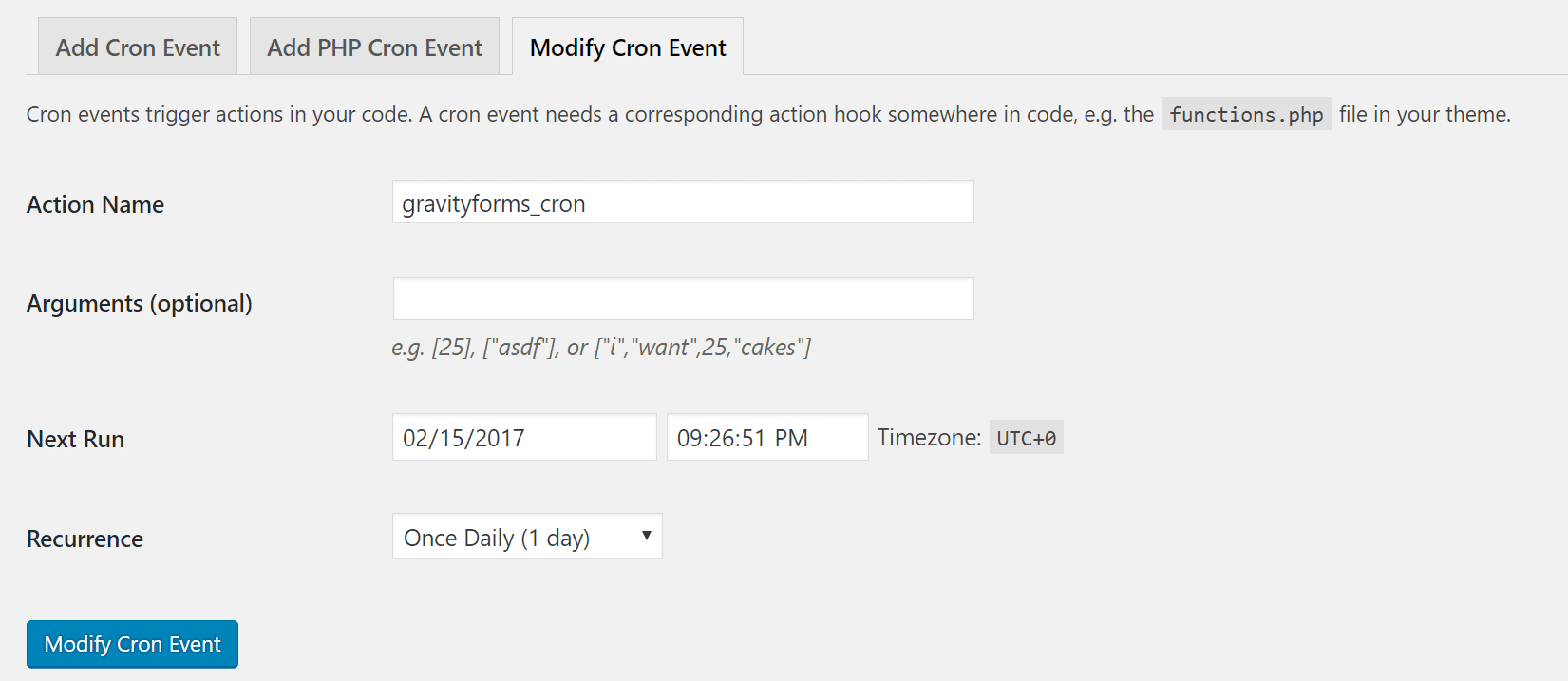Click the Action Name field label
Viewport: 1568px width, 681px height.
pyautogui.click(x=95, y=204)
